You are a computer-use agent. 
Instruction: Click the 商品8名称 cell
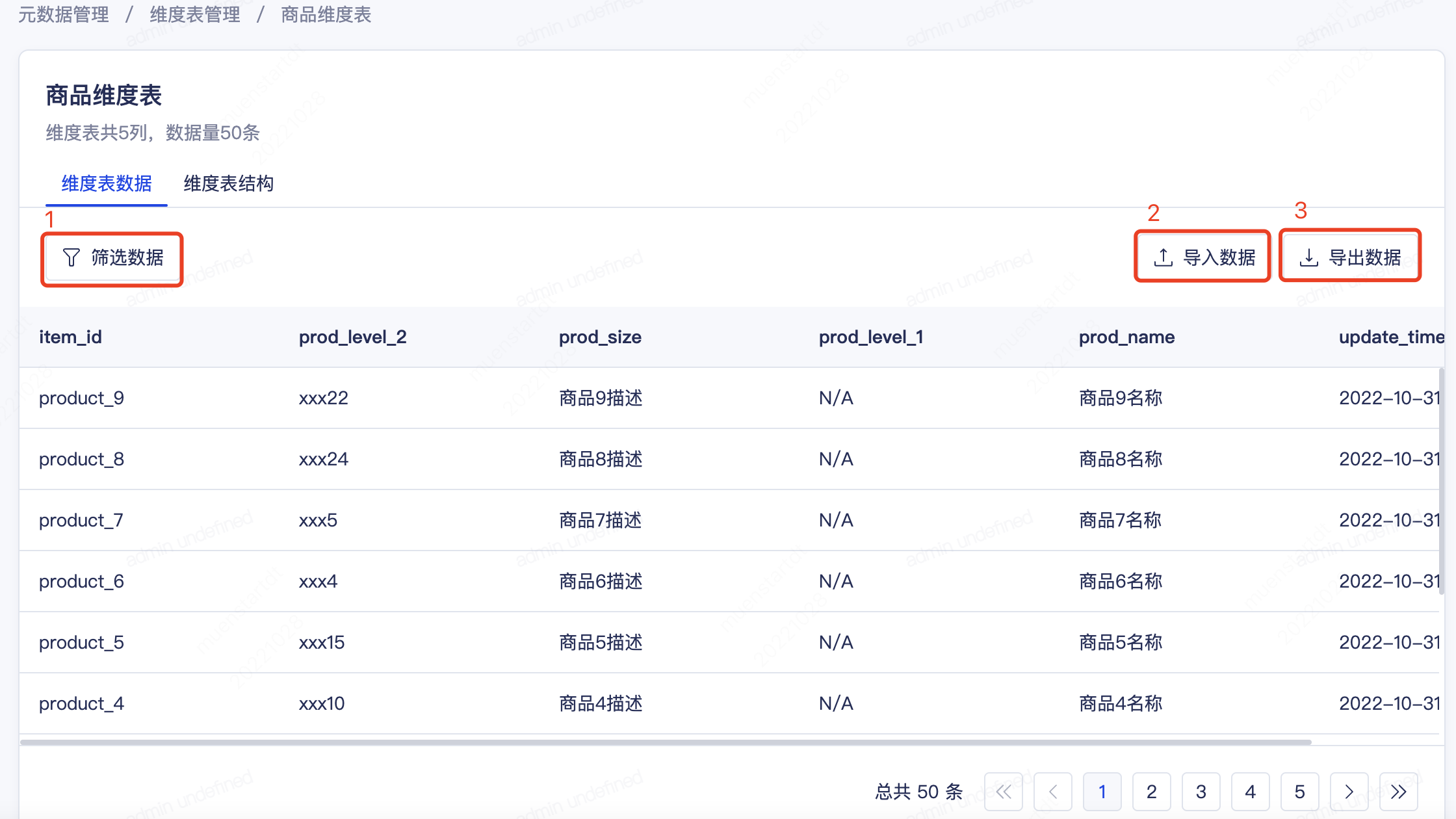pos(1121,459)
